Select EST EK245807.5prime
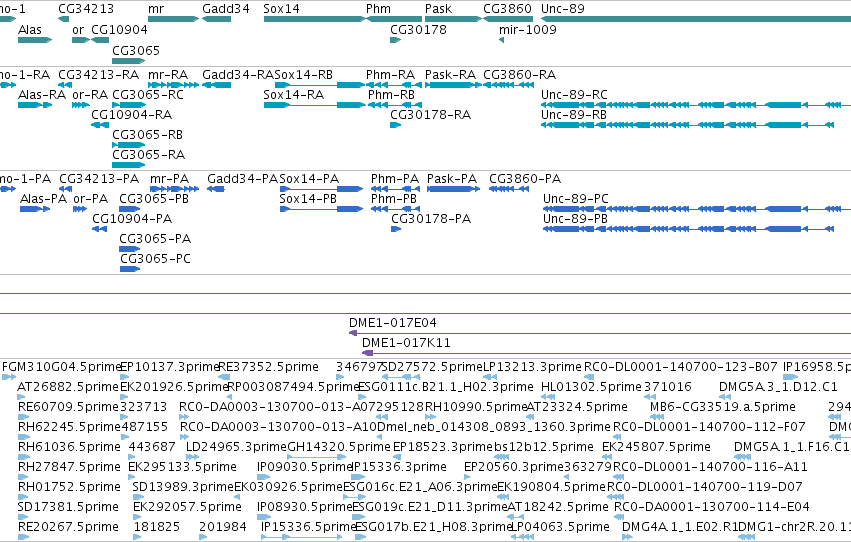The width and height of the screenshot is (851, 542). pyautogui.click(x=609, y=457)
